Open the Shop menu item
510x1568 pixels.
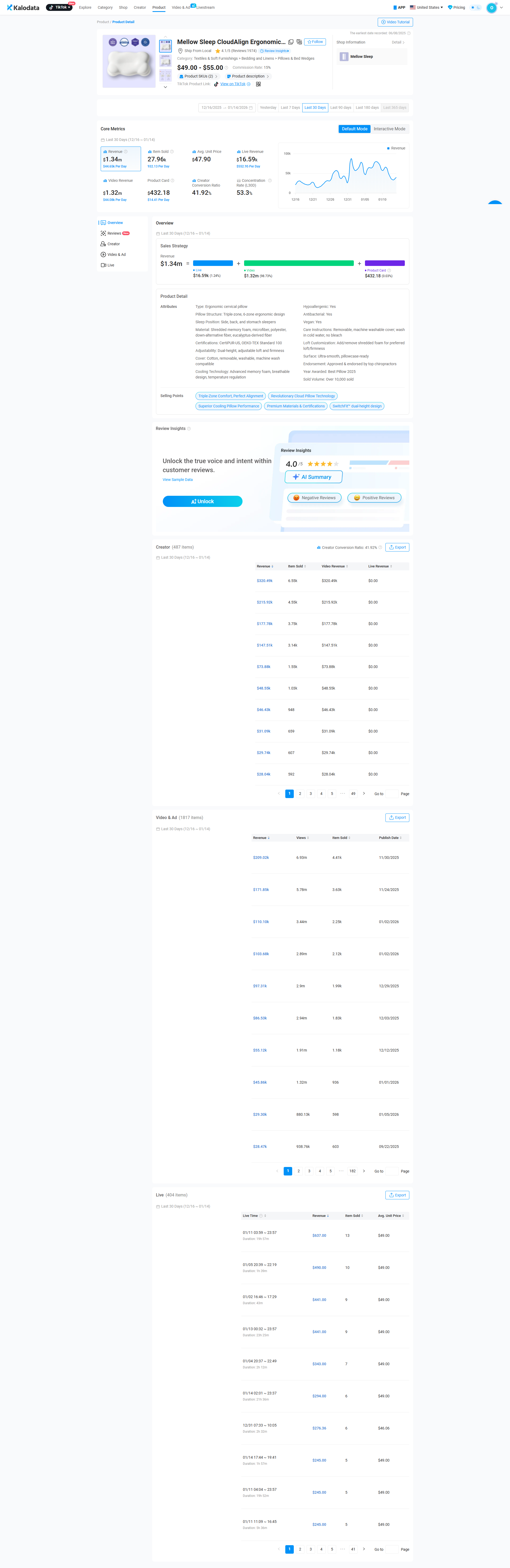[x=123, y=8]
